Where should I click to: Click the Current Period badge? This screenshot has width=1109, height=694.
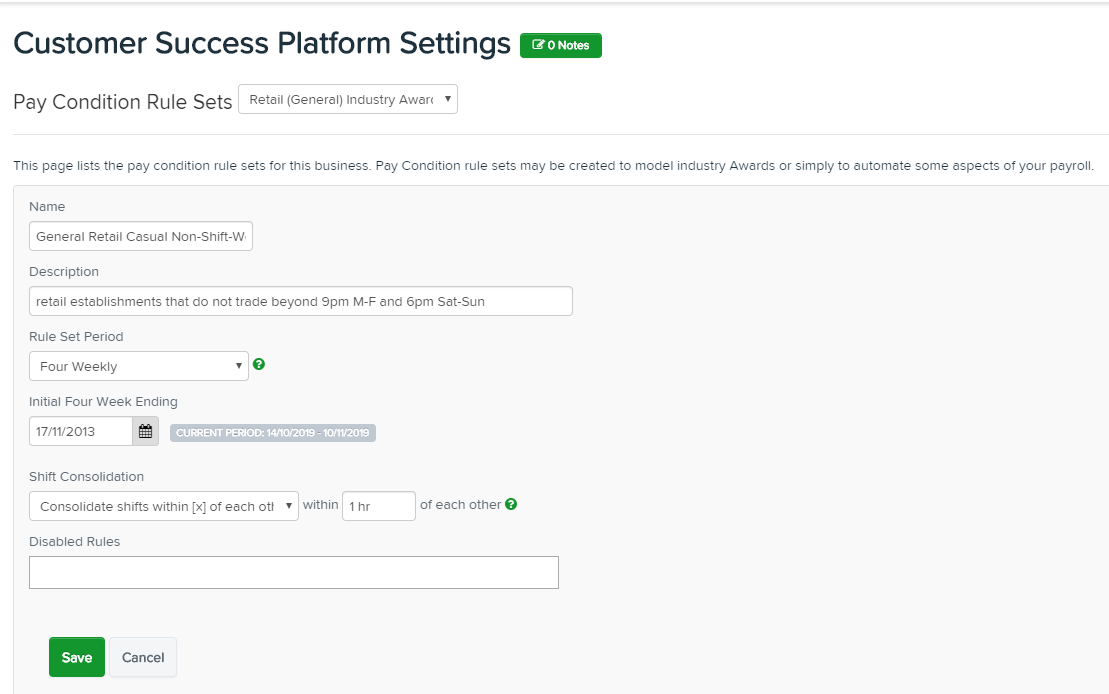272,433
